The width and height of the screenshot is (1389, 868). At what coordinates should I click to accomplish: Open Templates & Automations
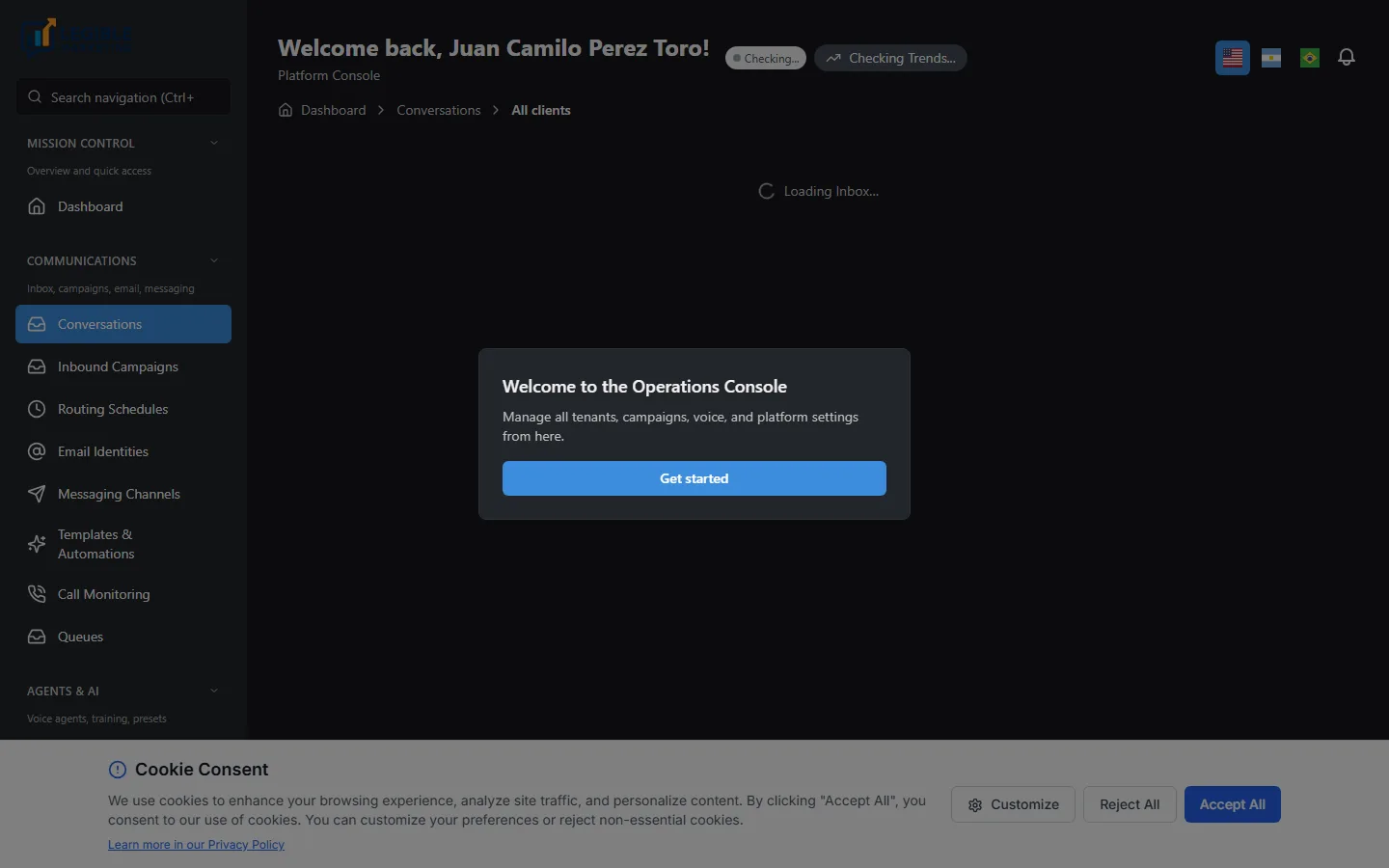(x=123, y=544)
